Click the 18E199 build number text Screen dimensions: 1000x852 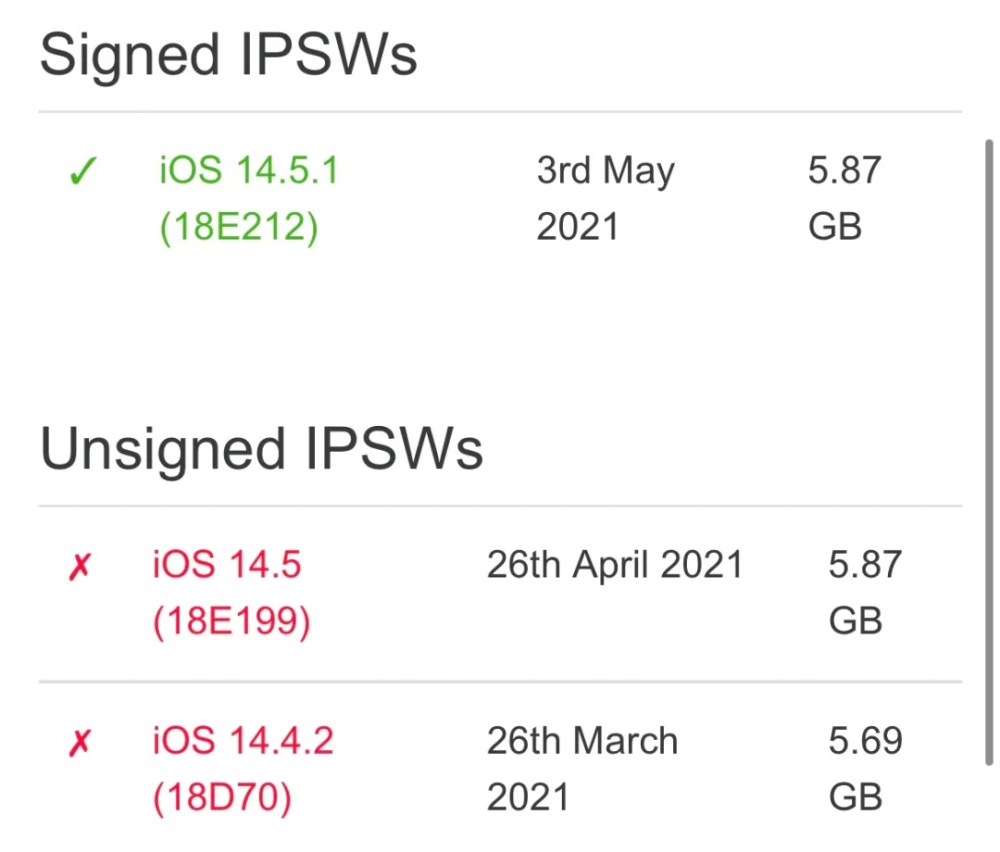tap(232, 621)
